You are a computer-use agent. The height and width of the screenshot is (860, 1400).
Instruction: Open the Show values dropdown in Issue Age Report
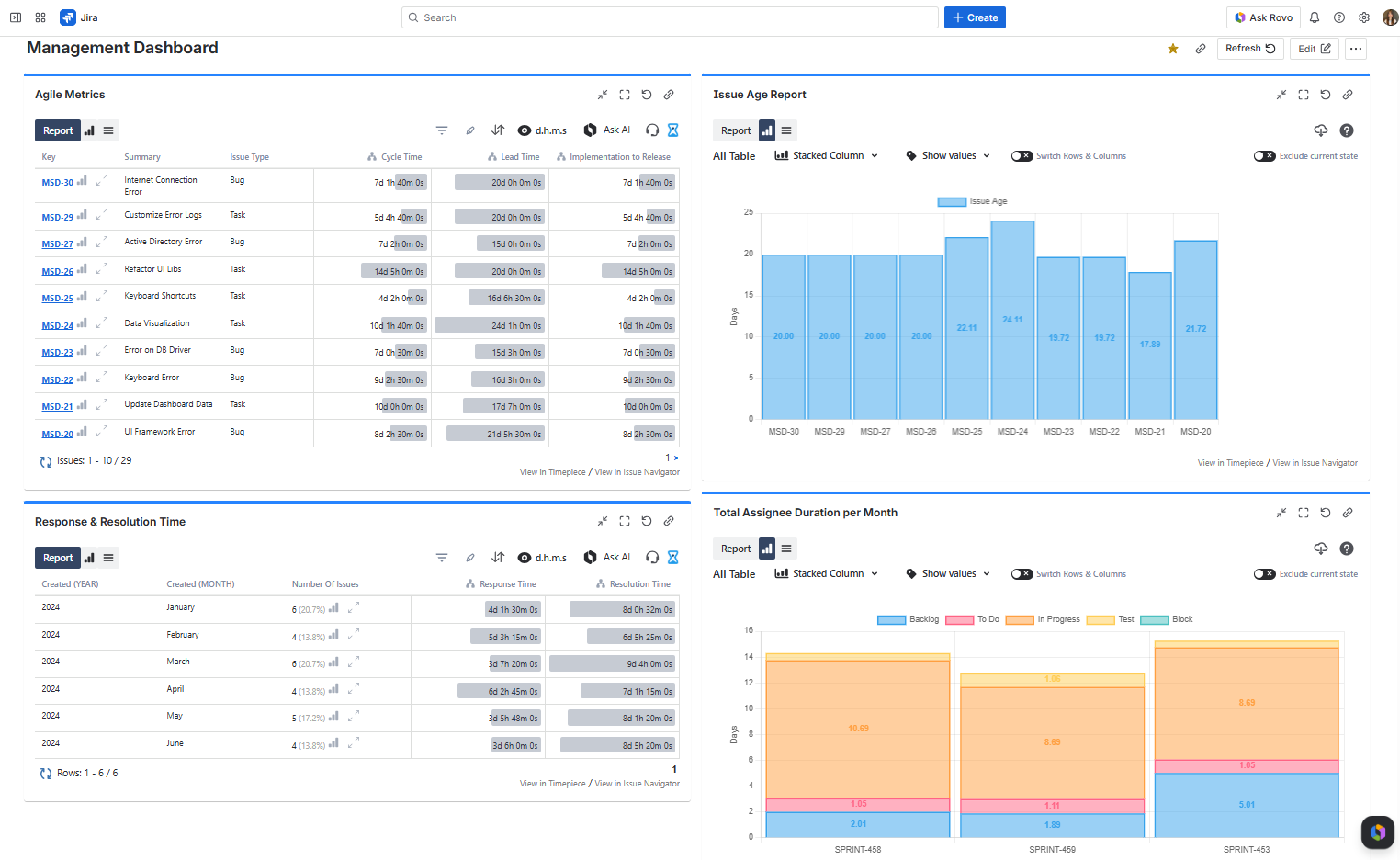(946, 155)
